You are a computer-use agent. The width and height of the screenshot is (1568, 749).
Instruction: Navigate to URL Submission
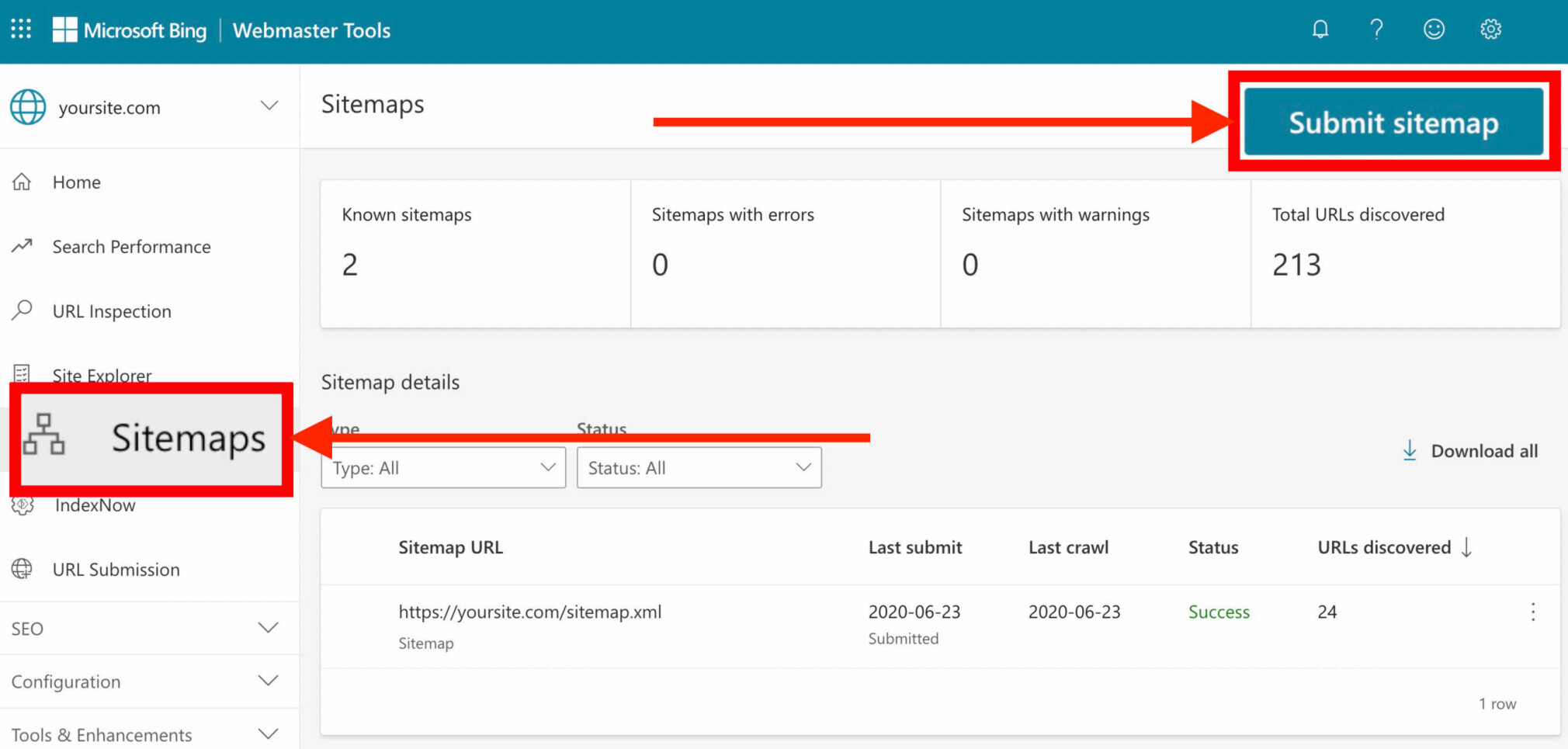click(116, 569)
